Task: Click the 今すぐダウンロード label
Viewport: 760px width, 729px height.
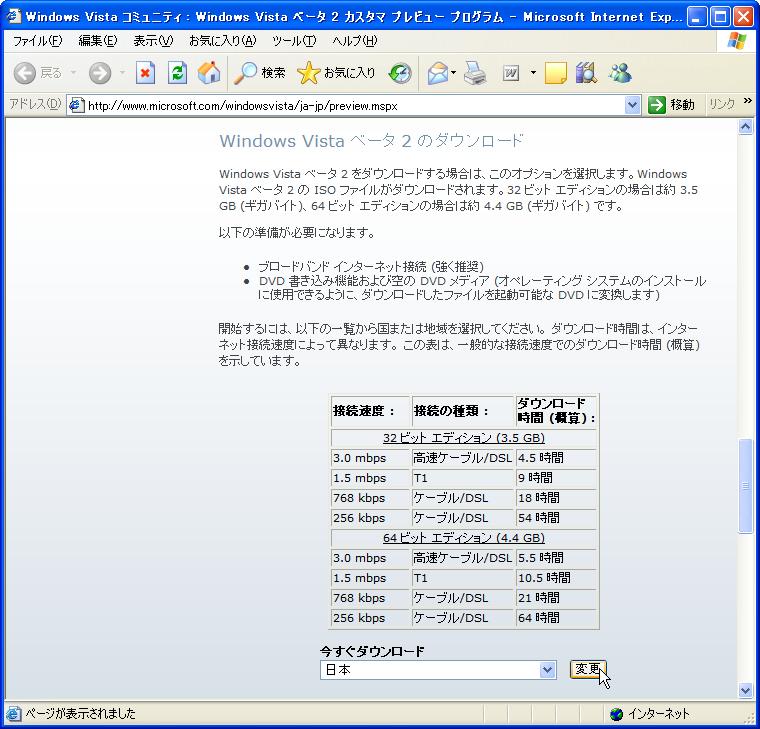Action: point(372,651)
